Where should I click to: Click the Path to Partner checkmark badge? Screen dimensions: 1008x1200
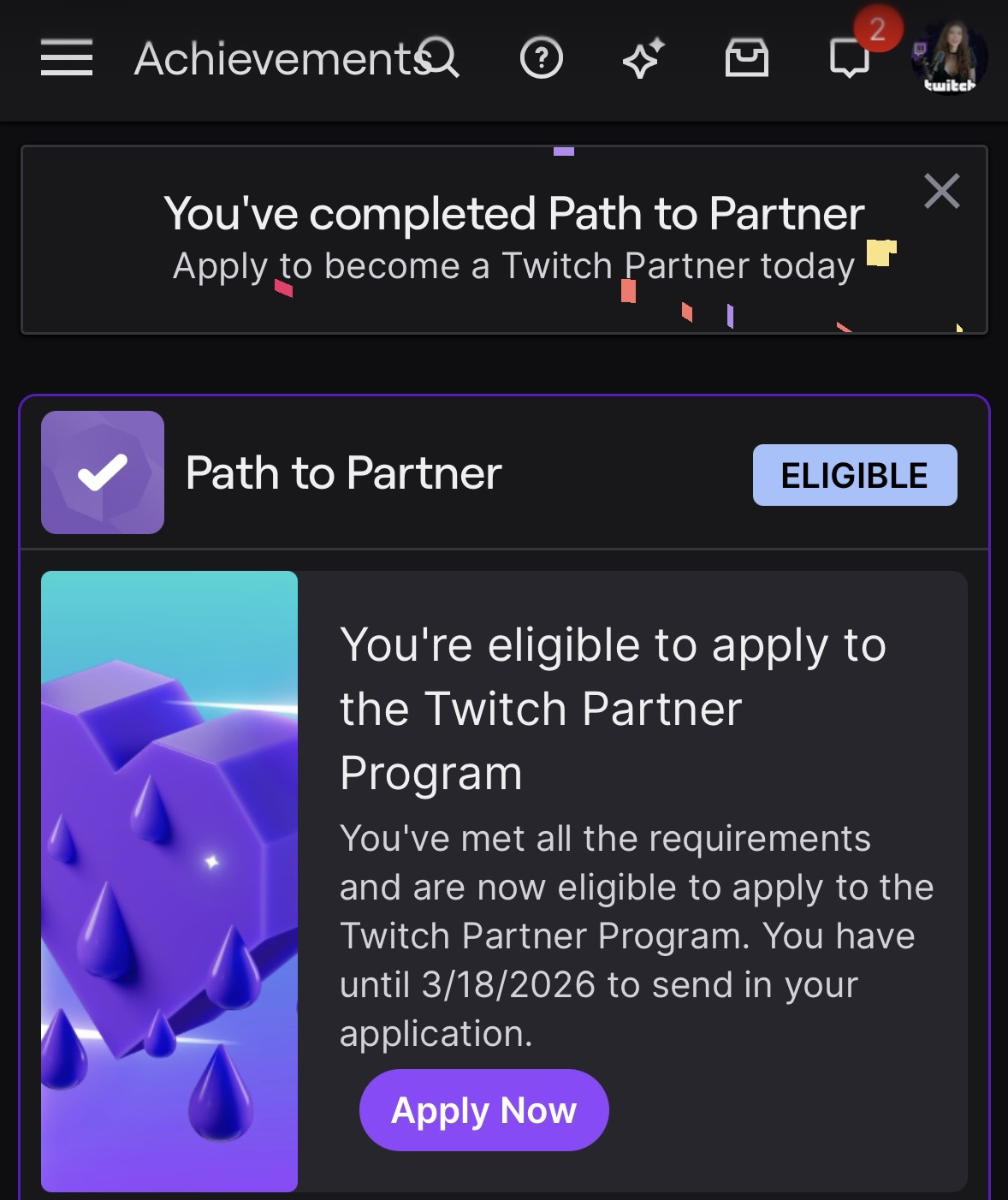pos(103,472)
